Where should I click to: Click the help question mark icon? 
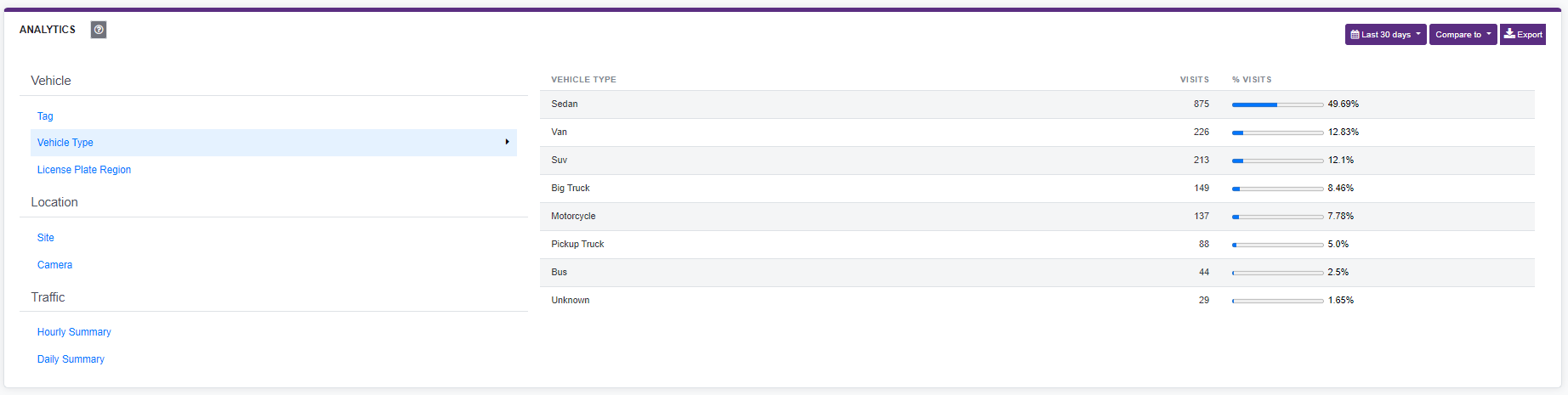click(99, 30)
